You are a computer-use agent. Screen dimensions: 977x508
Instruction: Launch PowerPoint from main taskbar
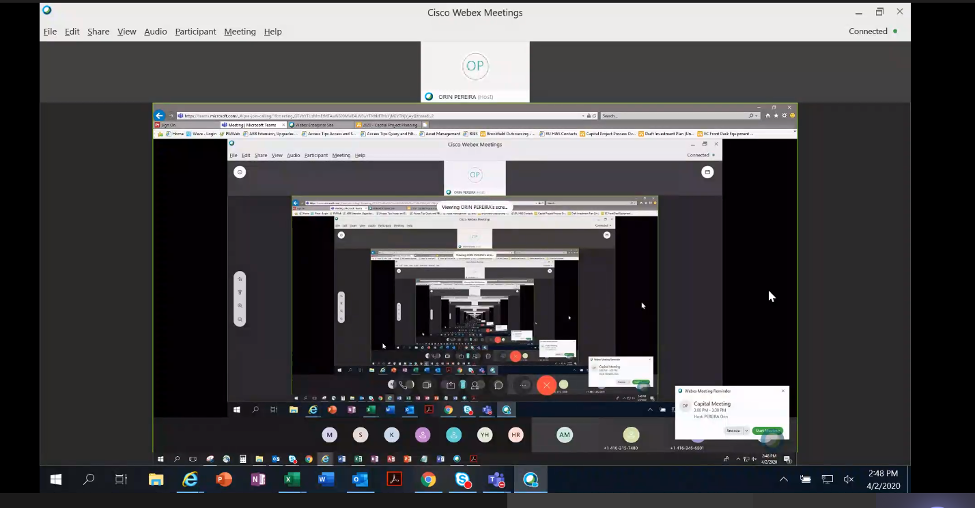[224, 479]
